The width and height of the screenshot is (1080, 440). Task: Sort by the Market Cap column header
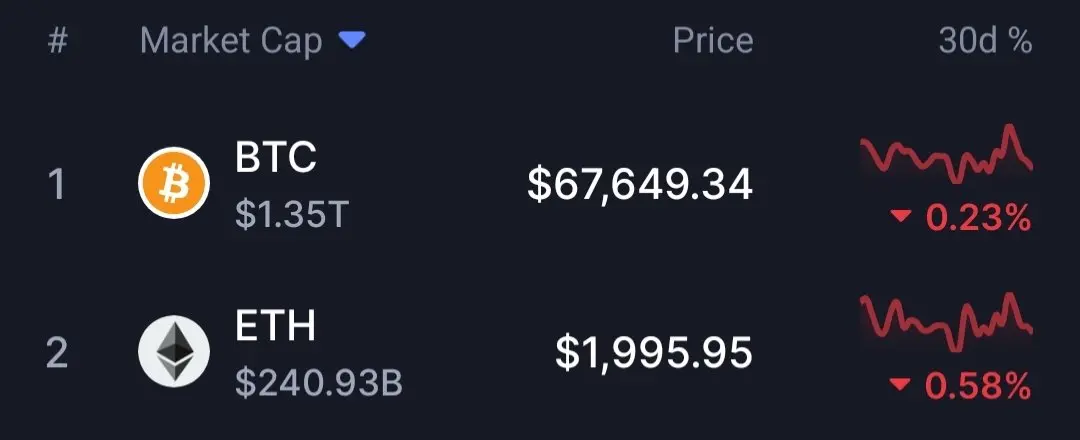(x=231, y=41)
